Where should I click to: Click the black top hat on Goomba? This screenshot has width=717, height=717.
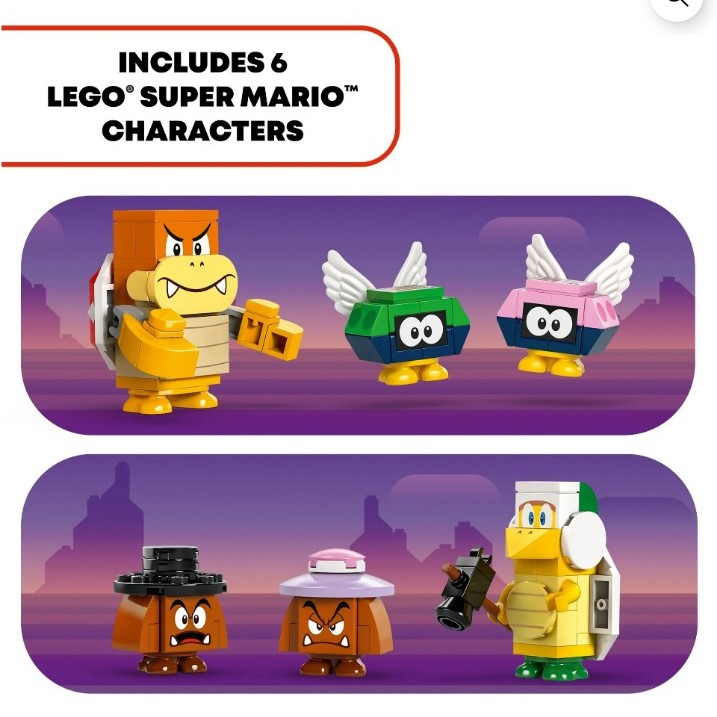pyautogui.click(x=170, y=570)
